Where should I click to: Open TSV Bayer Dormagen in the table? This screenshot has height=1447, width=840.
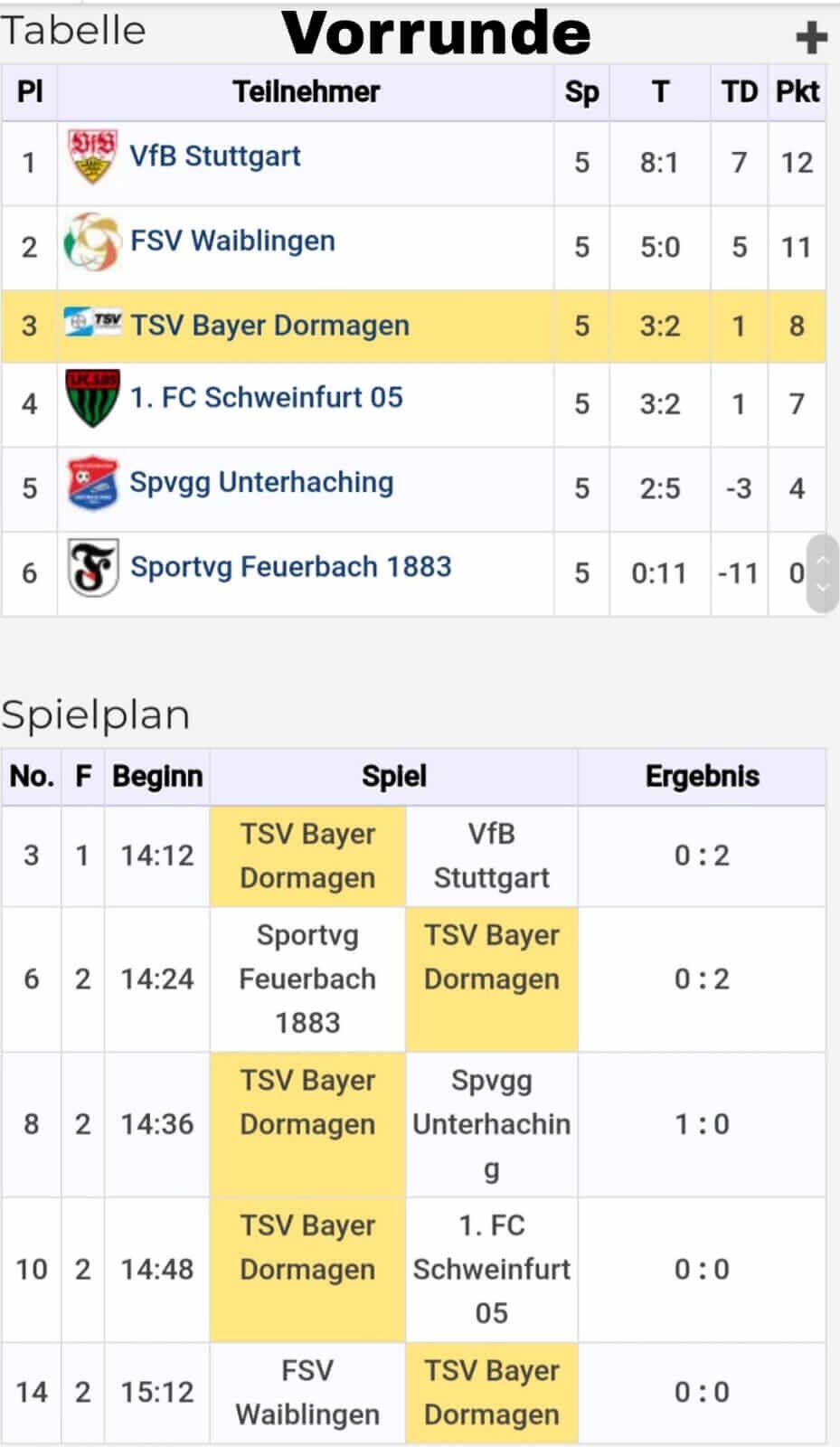click(269, 326)
